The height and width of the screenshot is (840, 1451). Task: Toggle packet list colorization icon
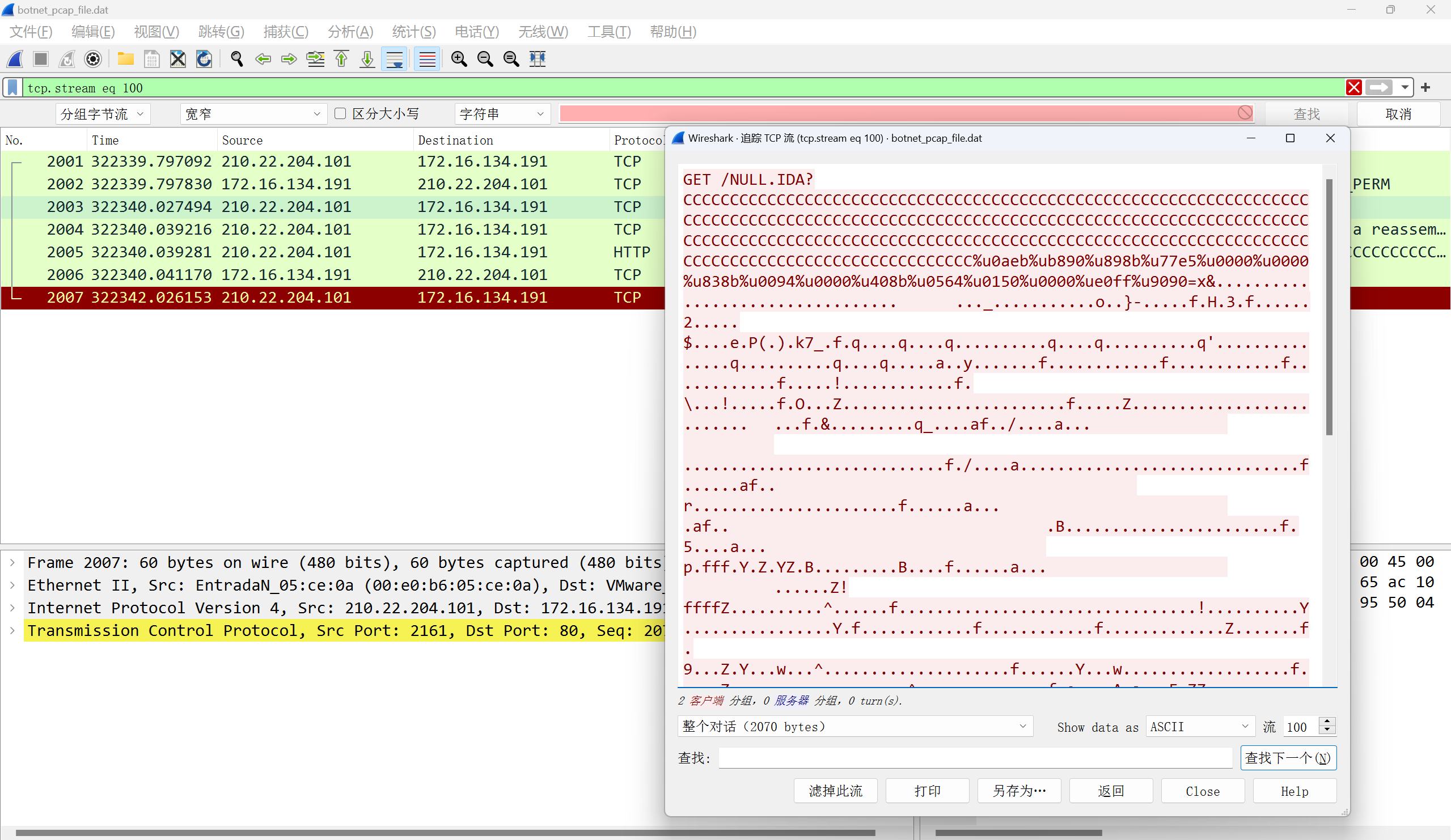pos(427,59)
